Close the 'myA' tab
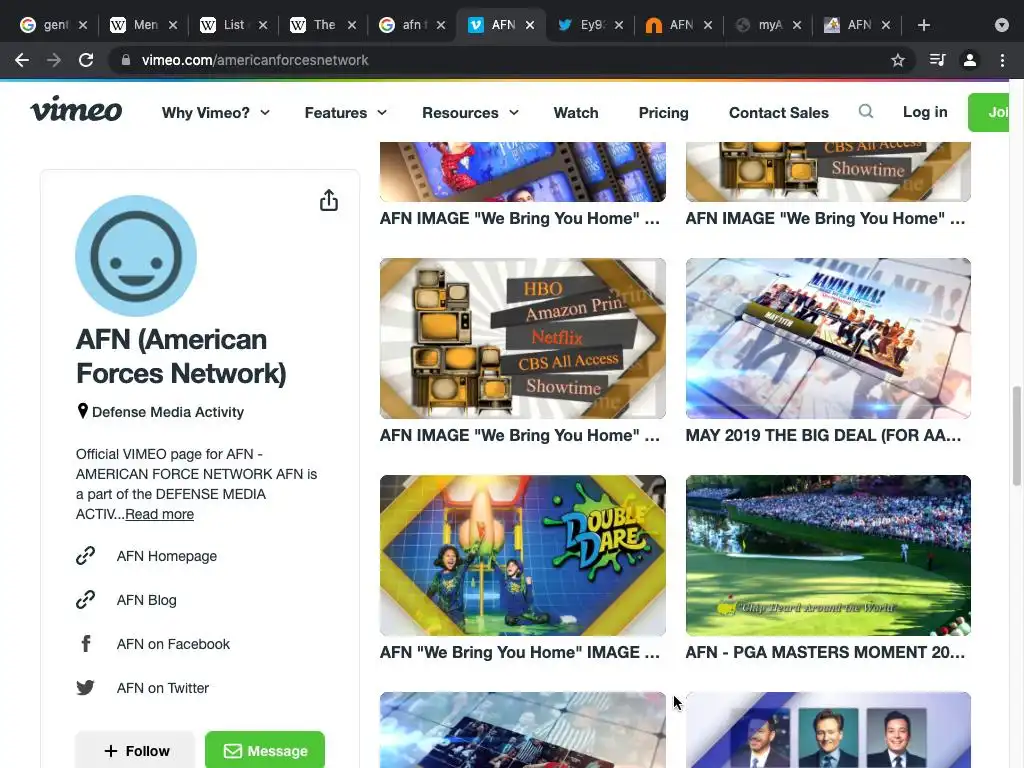This screenshot has height=768, width=1024. pos(797,25)
